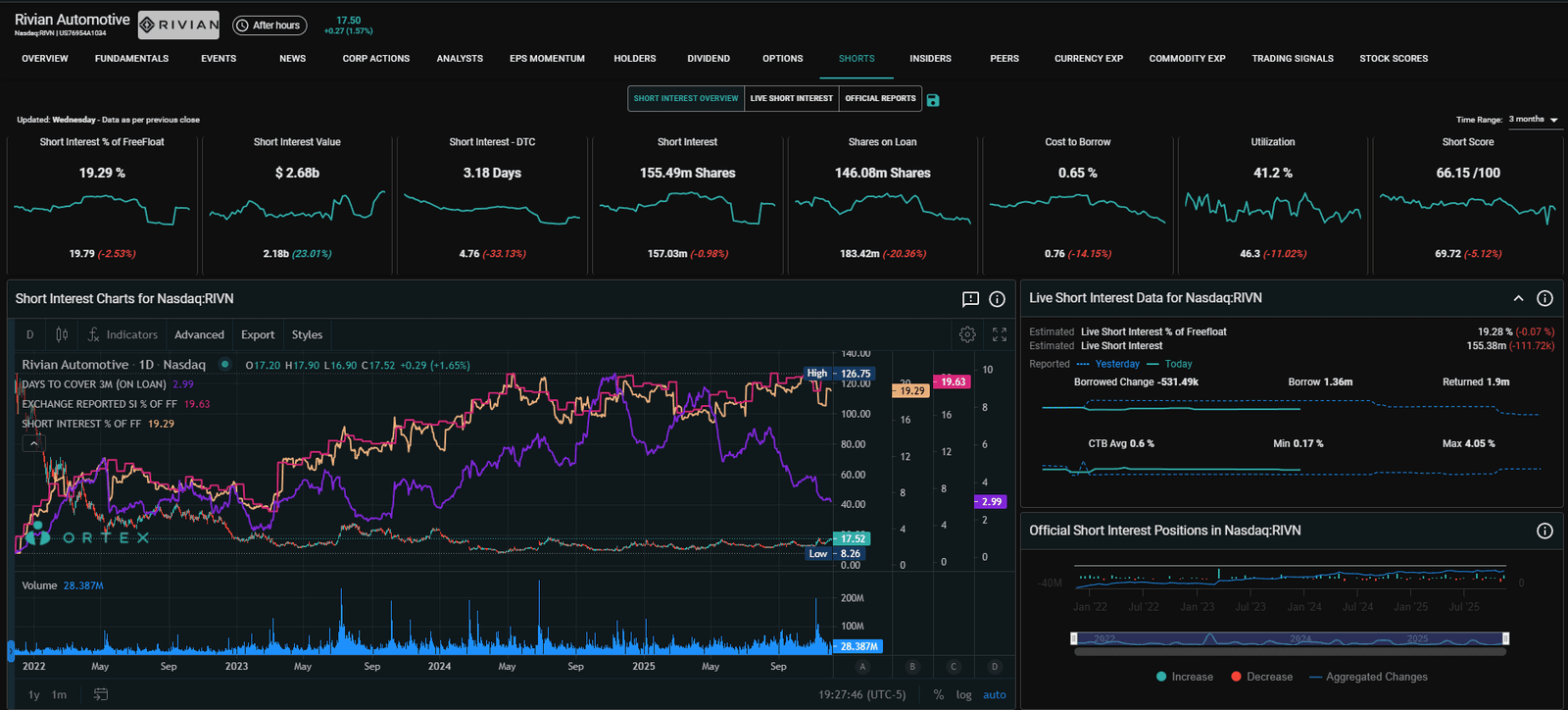Show info for Official Short Interest Positions
The height and width of the screenshot is (710, 1568).
(x=1544, y=531)
